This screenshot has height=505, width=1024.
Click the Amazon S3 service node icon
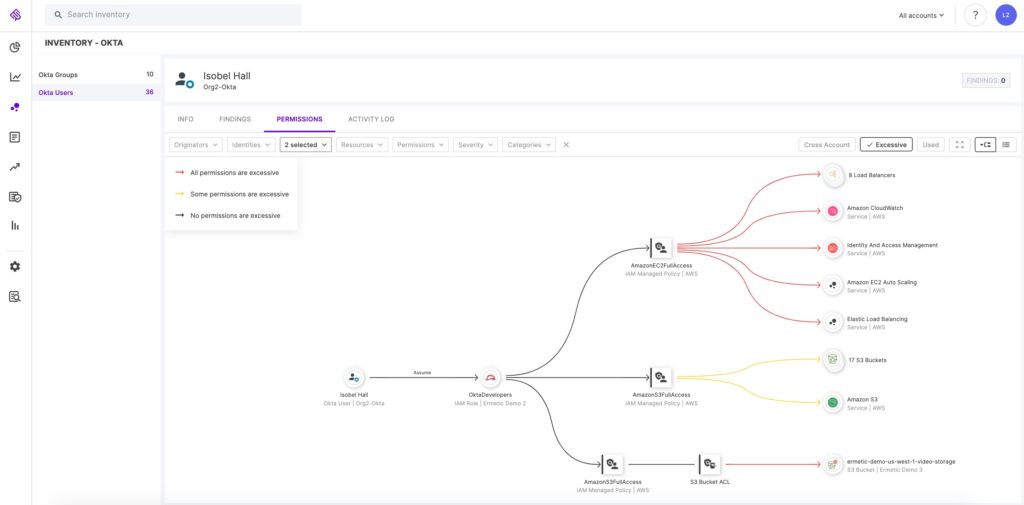click(833, 402)
